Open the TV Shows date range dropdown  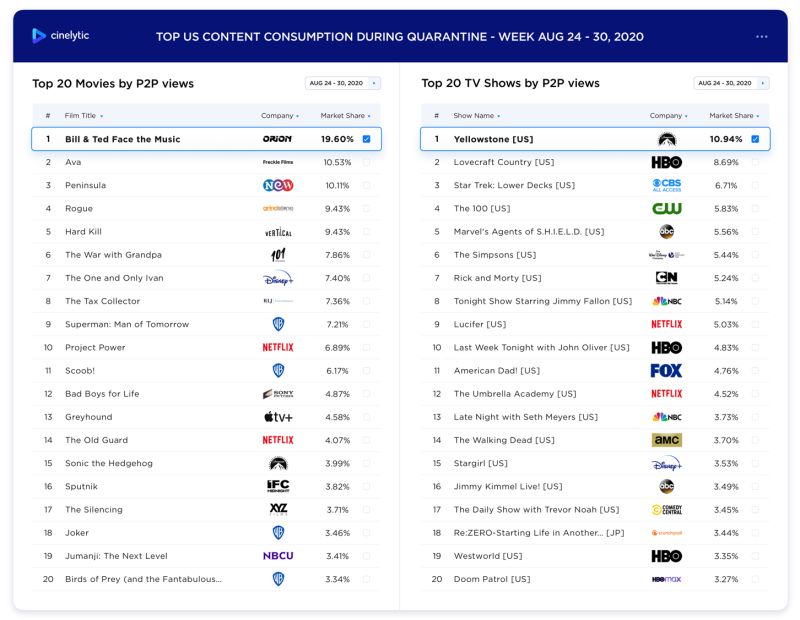(x=732, y=83)
